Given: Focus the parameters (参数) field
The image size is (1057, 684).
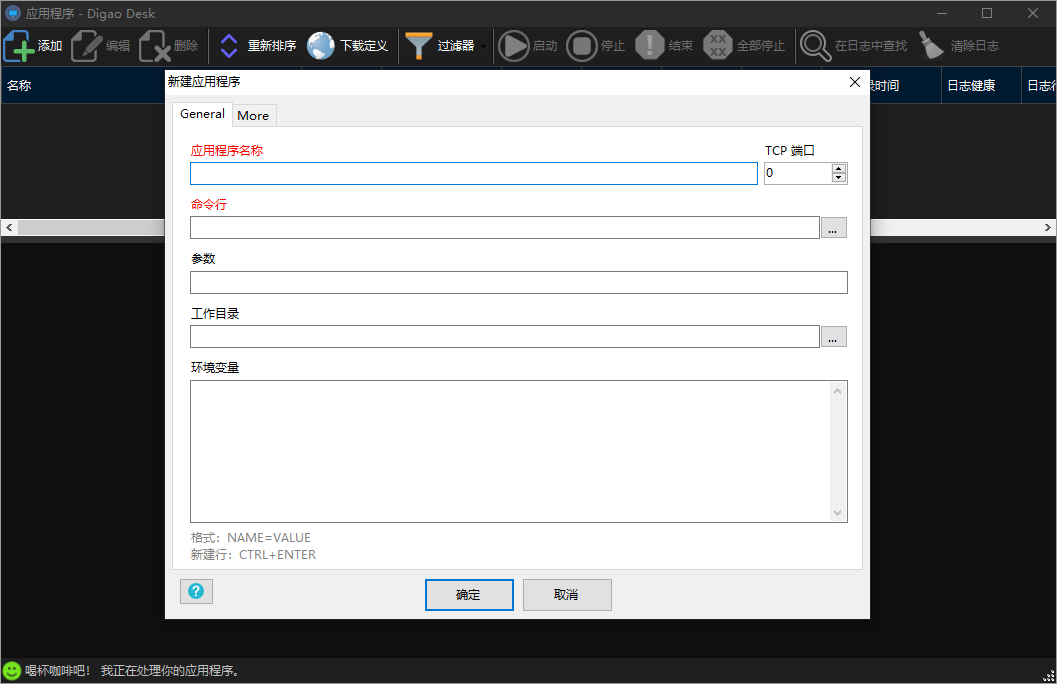Looking at the screenshot, I should (518, 282).
